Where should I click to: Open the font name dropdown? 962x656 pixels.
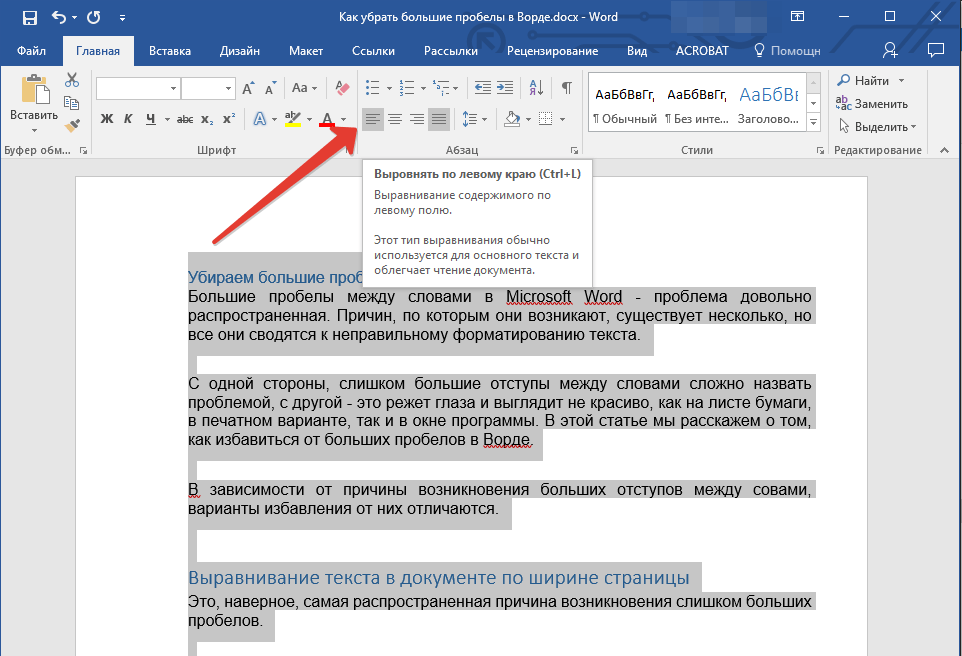[x=173, y=89]
